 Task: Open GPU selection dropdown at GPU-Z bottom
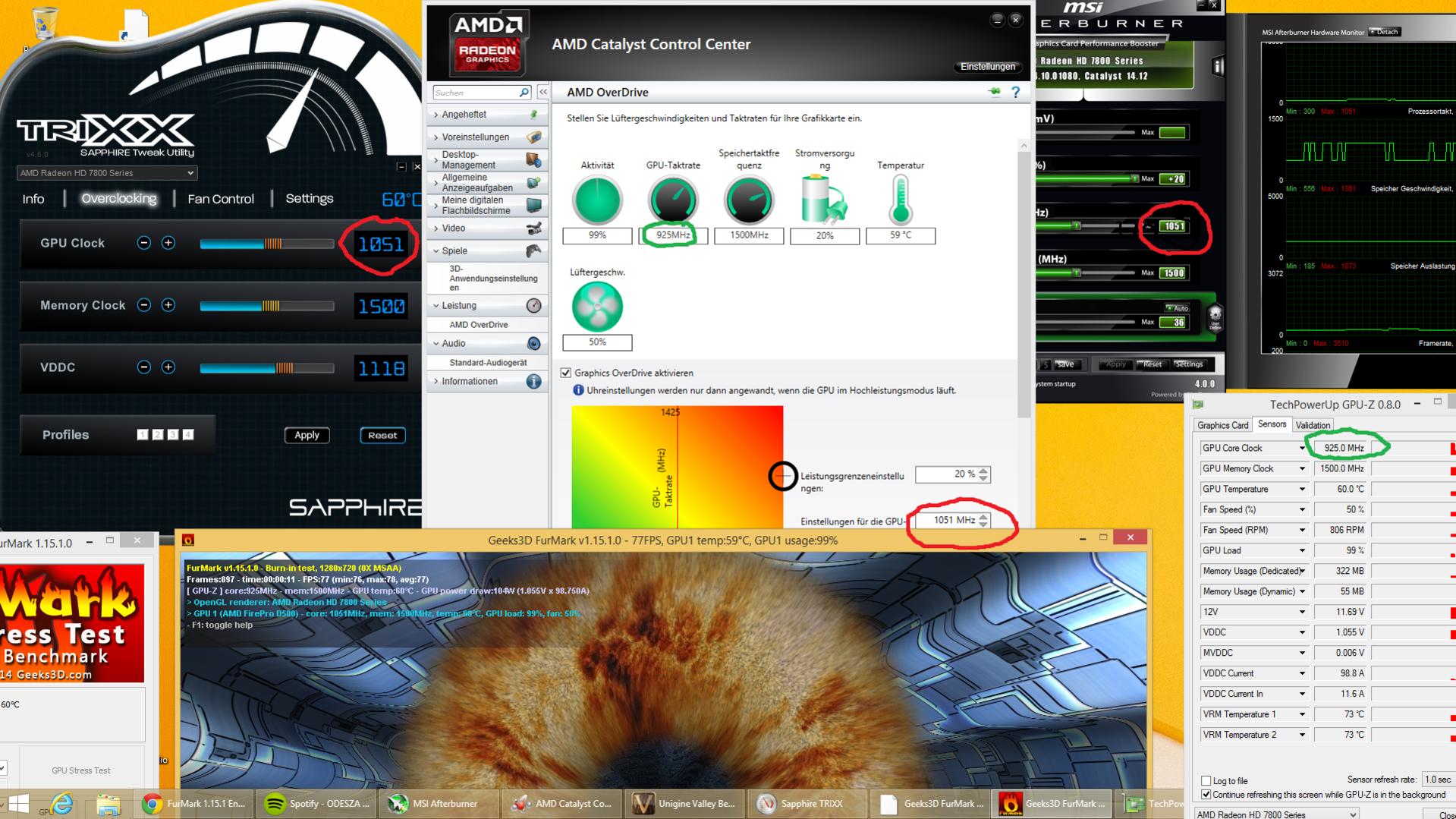[1277, 814]
